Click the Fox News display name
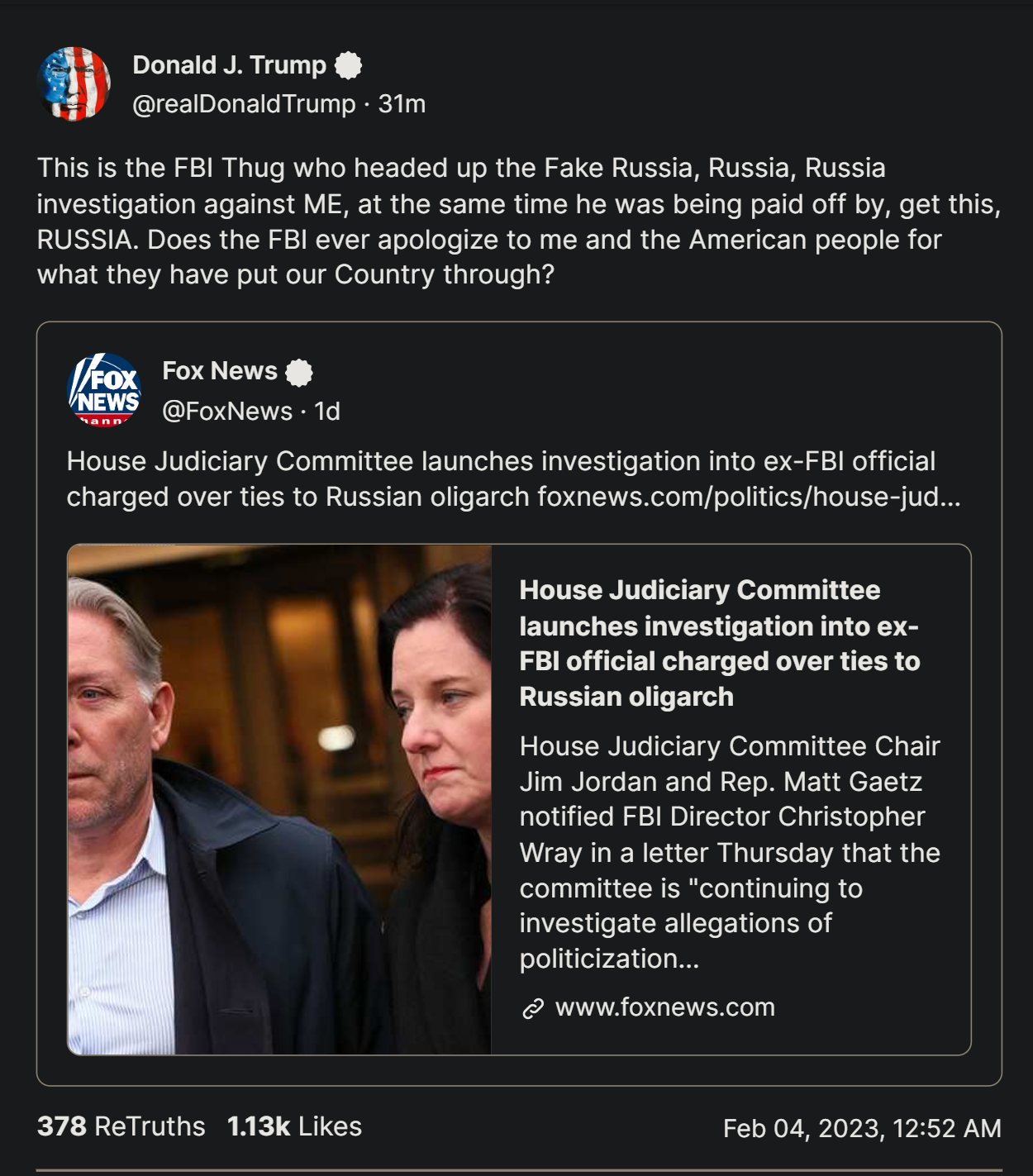 coord(220,371)
